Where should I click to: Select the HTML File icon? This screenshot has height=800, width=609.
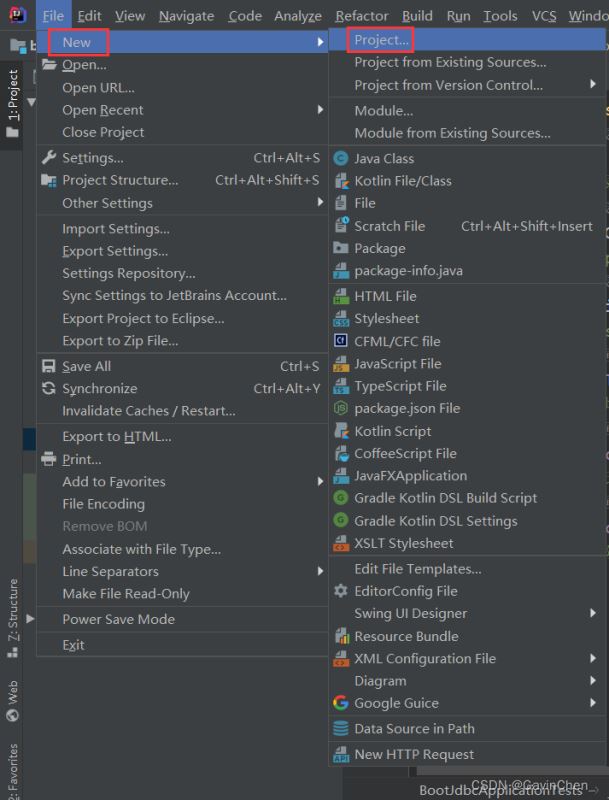341,296
